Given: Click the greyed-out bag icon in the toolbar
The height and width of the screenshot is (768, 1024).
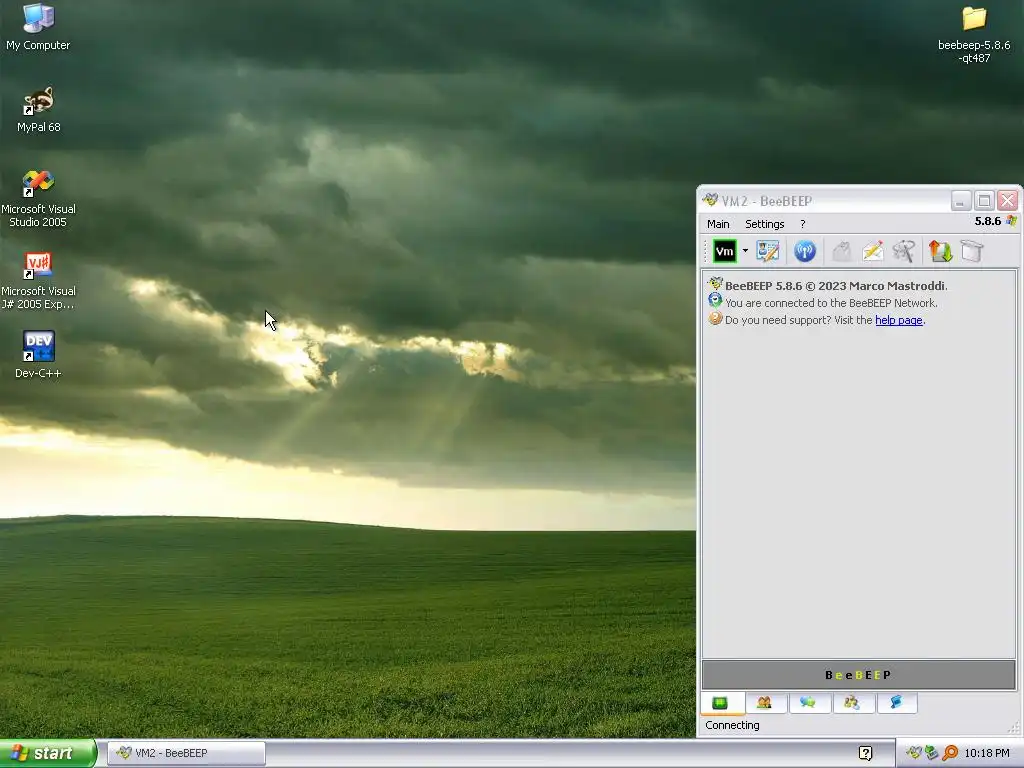Looking at the screenshot, I should tap(842, 251).
